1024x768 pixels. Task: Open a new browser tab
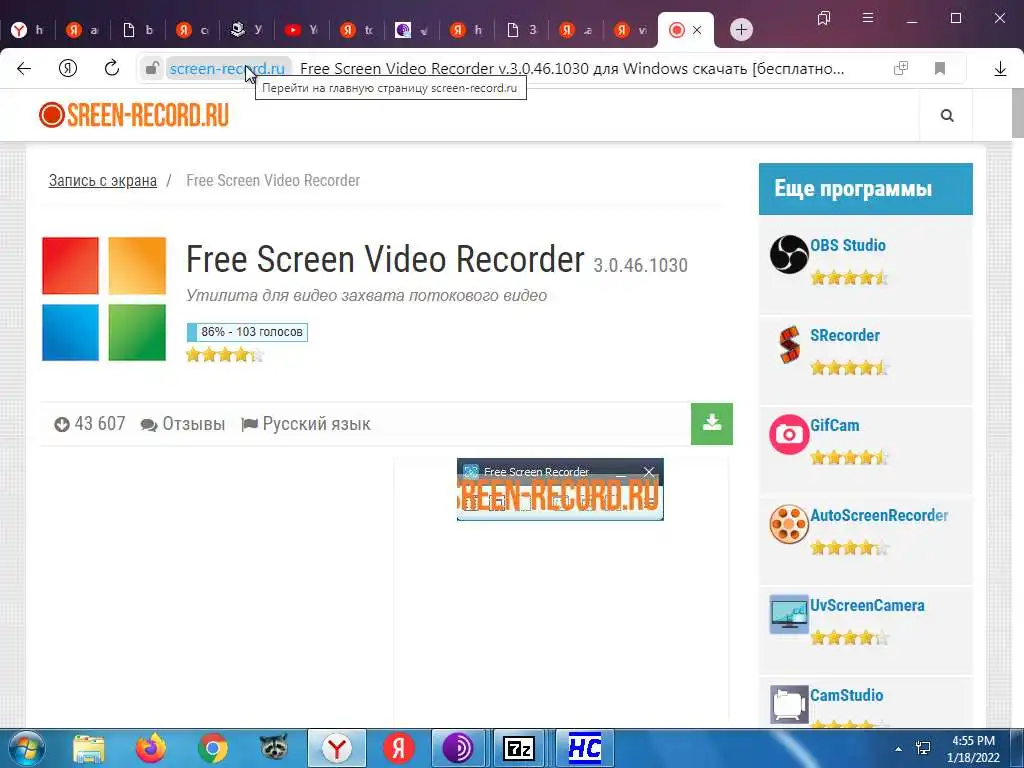[x=741, y=29]
